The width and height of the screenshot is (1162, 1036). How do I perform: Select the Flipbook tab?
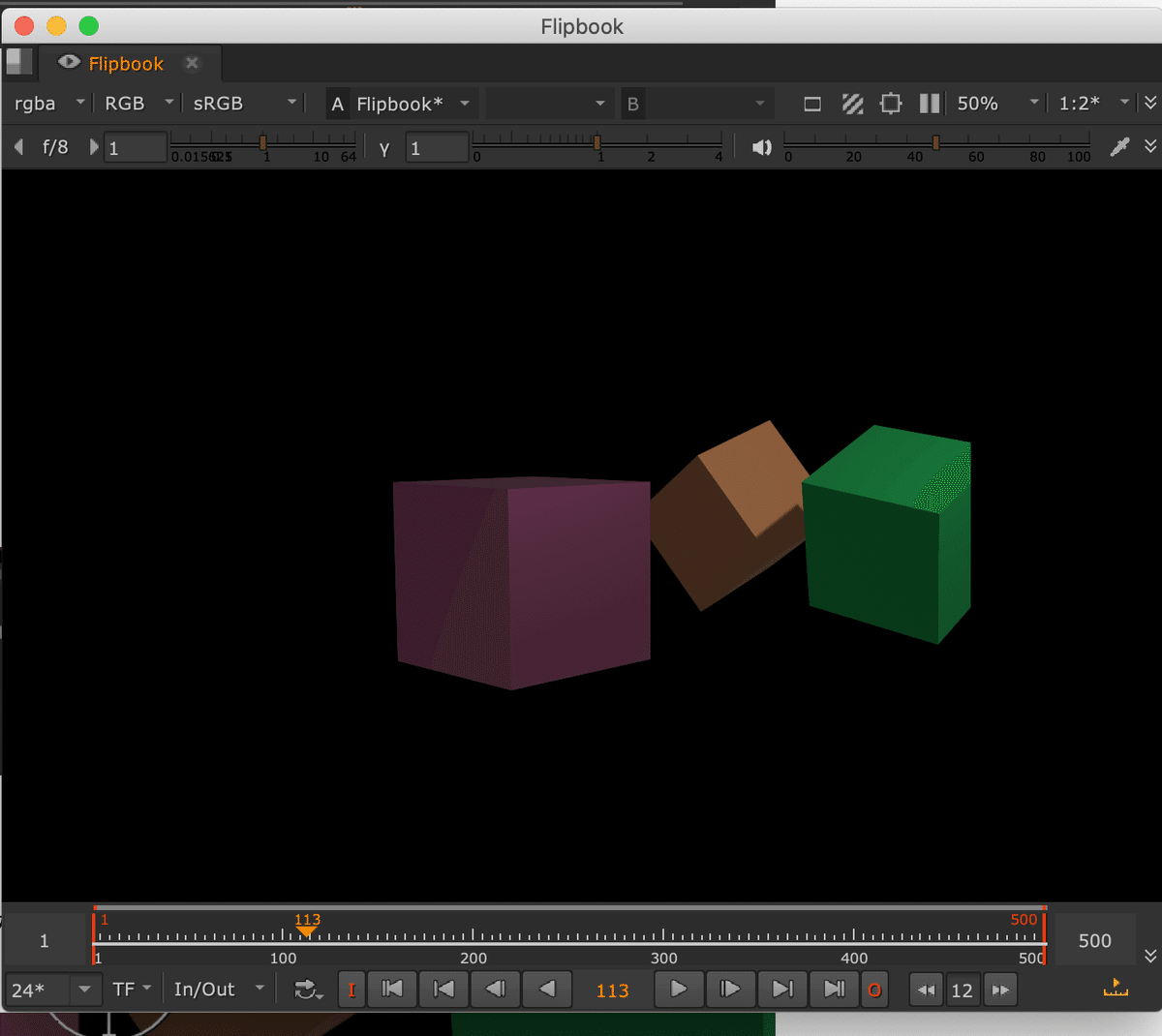(x=126, y=64)
